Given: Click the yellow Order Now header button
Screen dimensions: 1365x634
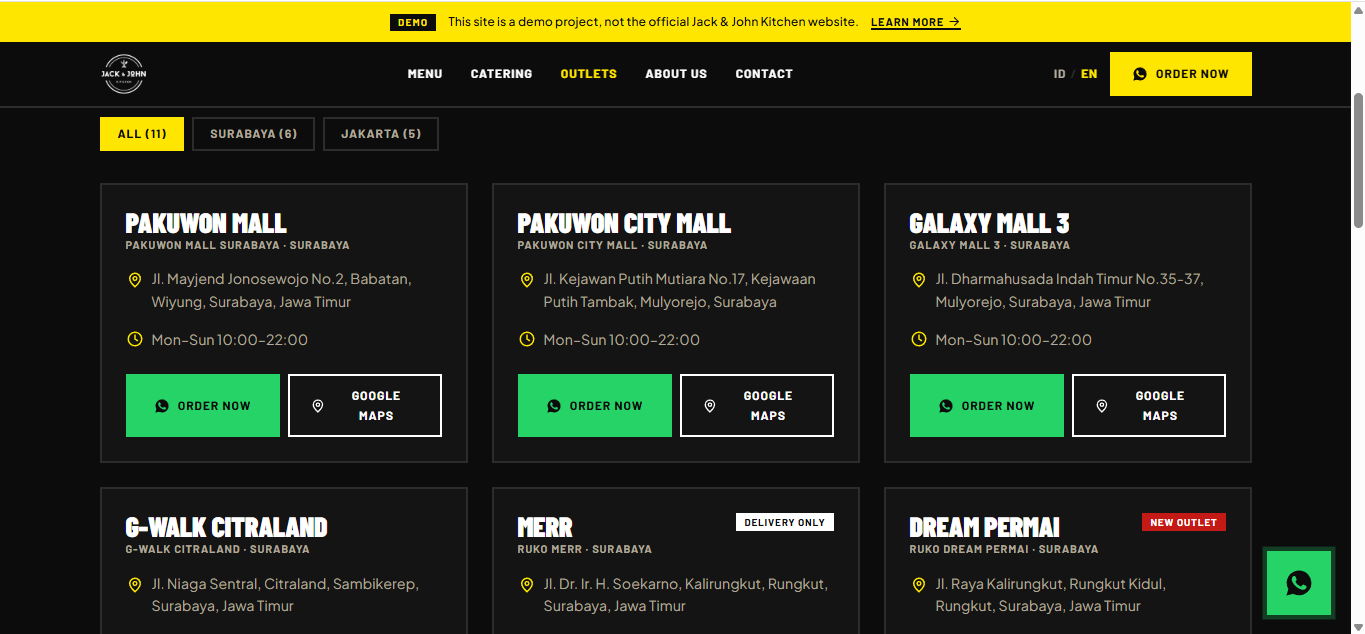Looking at the screenshot, I should click(1181, 74).
